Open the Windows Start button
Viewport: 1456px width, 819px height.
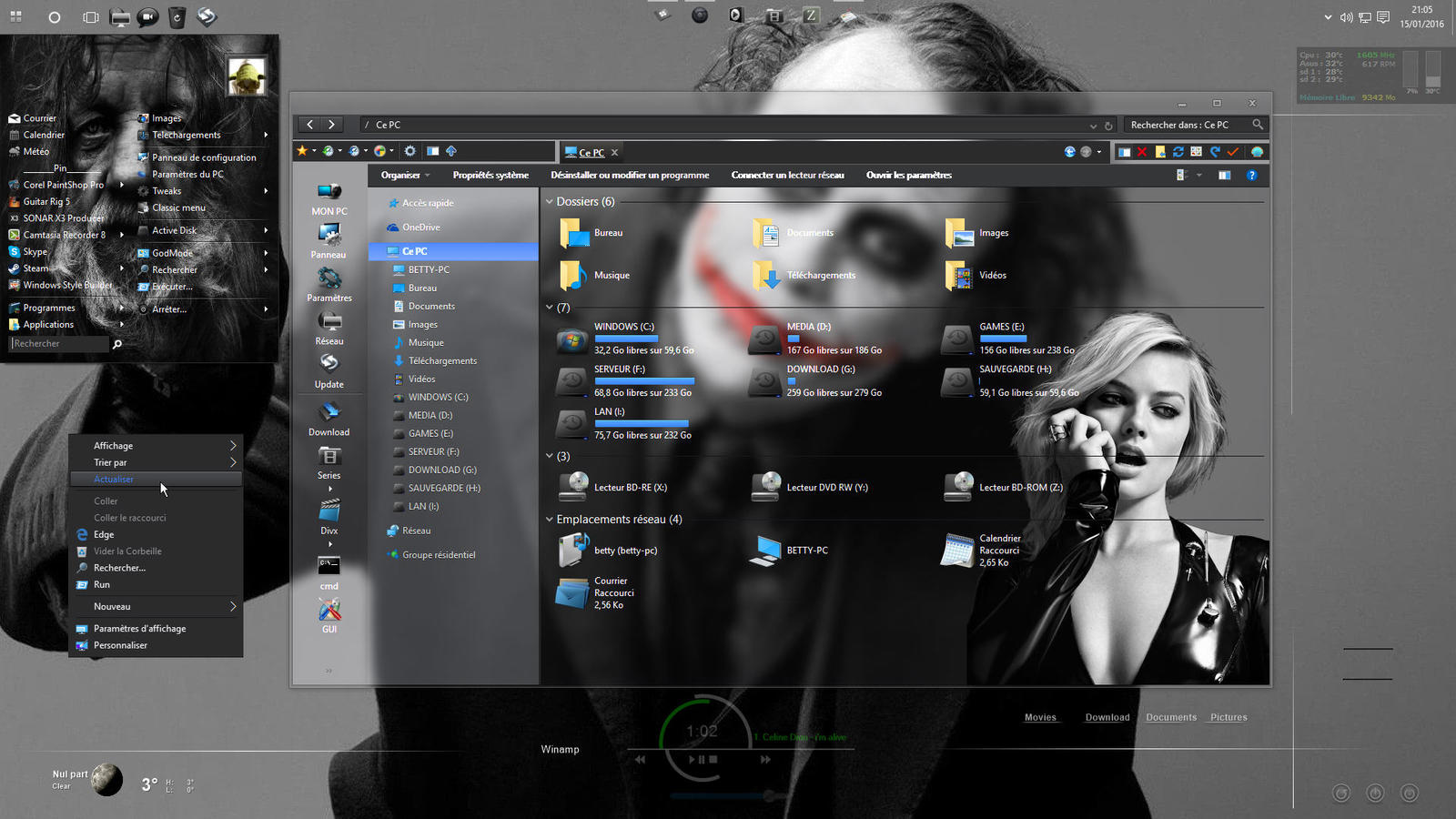coord(15,16)
